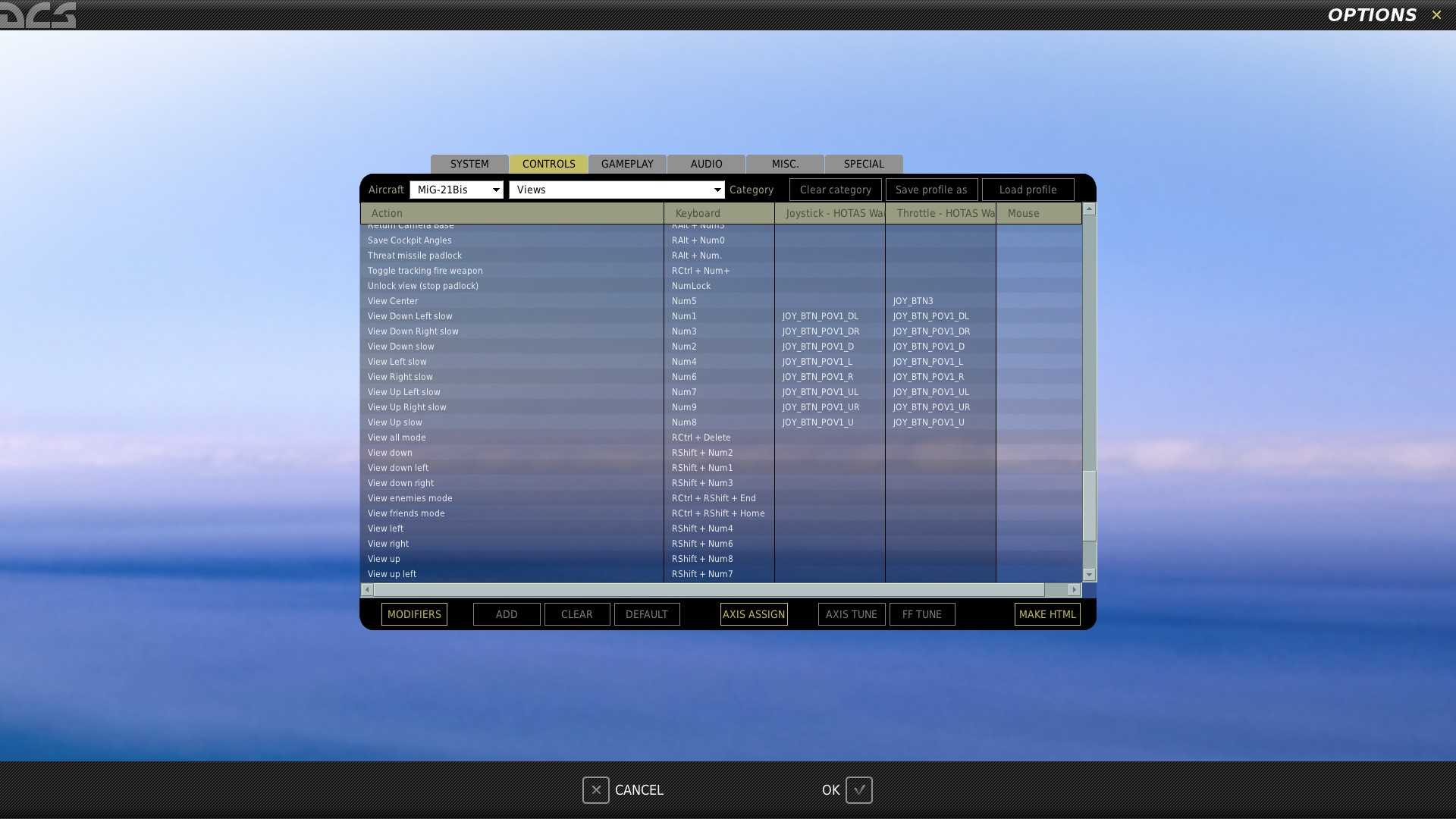Image resolution: width=1456 pixels, height=819 pixels.
Task: Click keyboard cell RCtrl + RShift + Home
Action: (x=719, y=513)
